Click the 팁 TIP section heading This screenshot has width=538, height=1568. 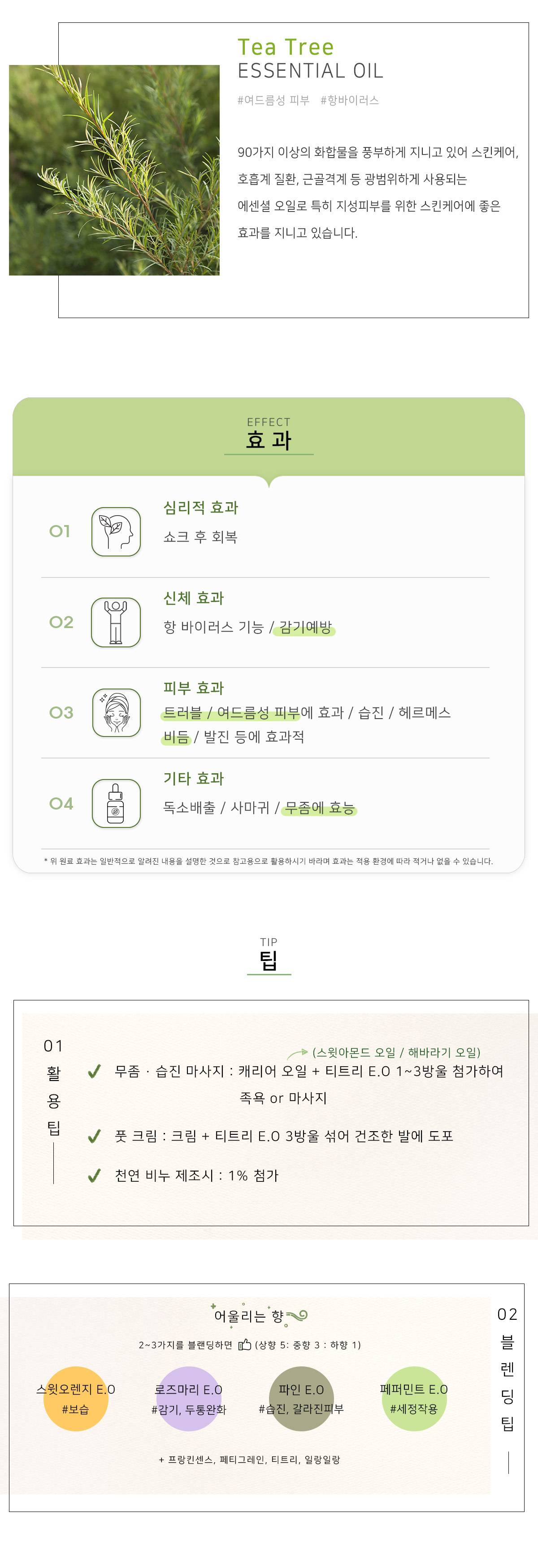pyautogui.click(x=269, y=955)
